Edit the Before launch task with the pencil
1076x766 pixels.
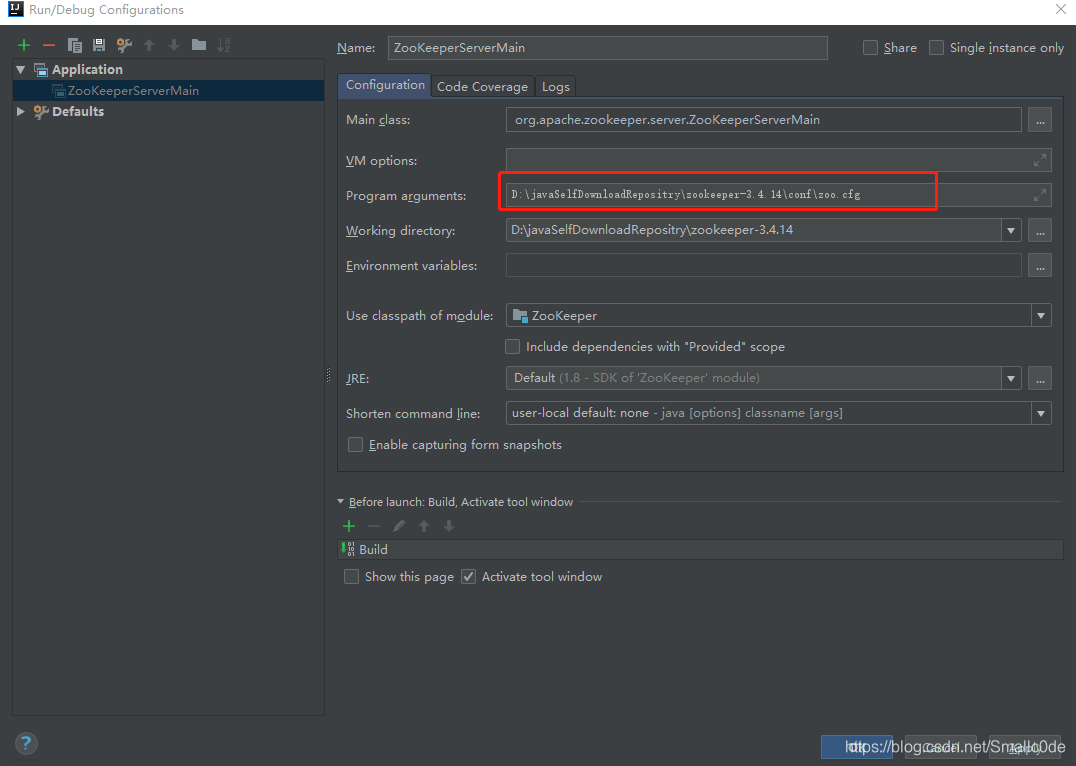point(399,526)
